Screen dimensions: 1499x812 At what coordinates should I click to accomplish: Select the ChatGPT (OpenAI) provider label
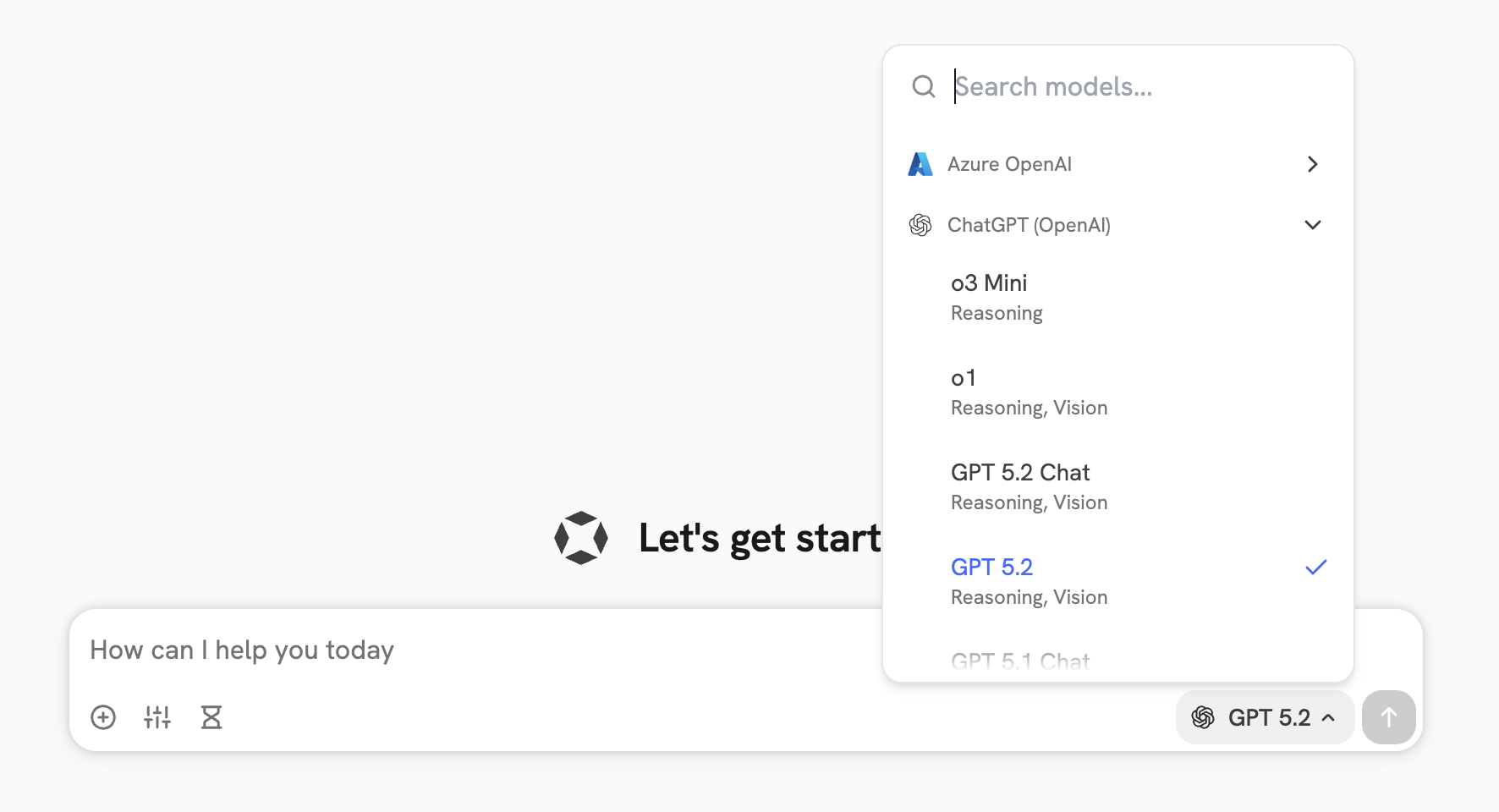click(x=1029, y=225)
